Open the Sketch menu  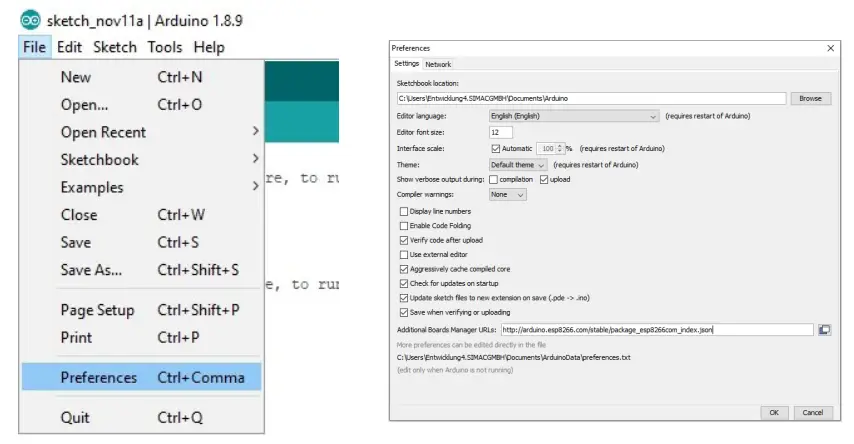pos(115,47)
